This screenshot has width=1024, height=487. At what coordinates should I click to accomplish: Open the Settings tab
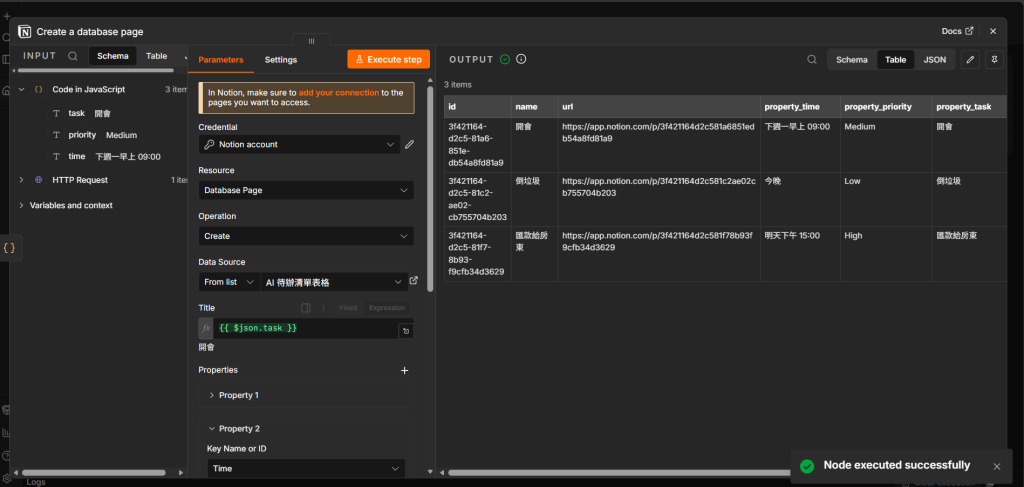pos(281,59)
